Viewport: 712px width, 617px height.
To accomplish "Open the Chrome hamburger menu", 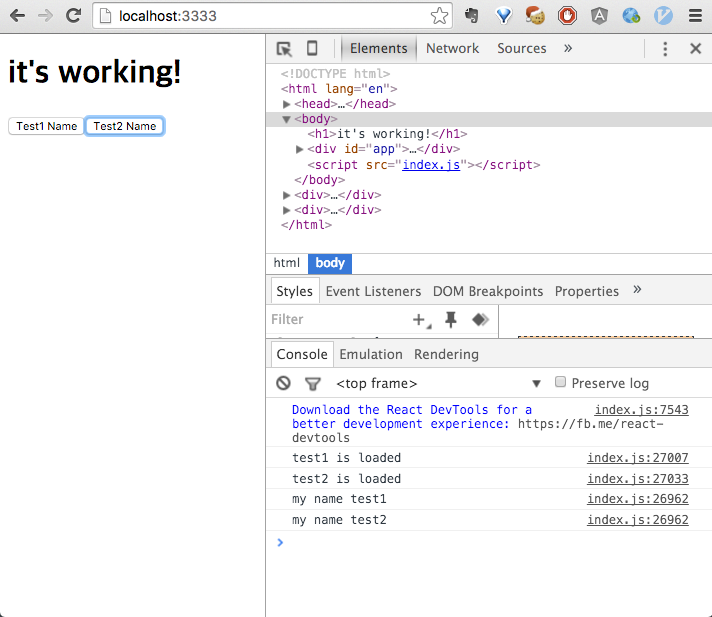I will pyautogui.click(x=695, y=16).
